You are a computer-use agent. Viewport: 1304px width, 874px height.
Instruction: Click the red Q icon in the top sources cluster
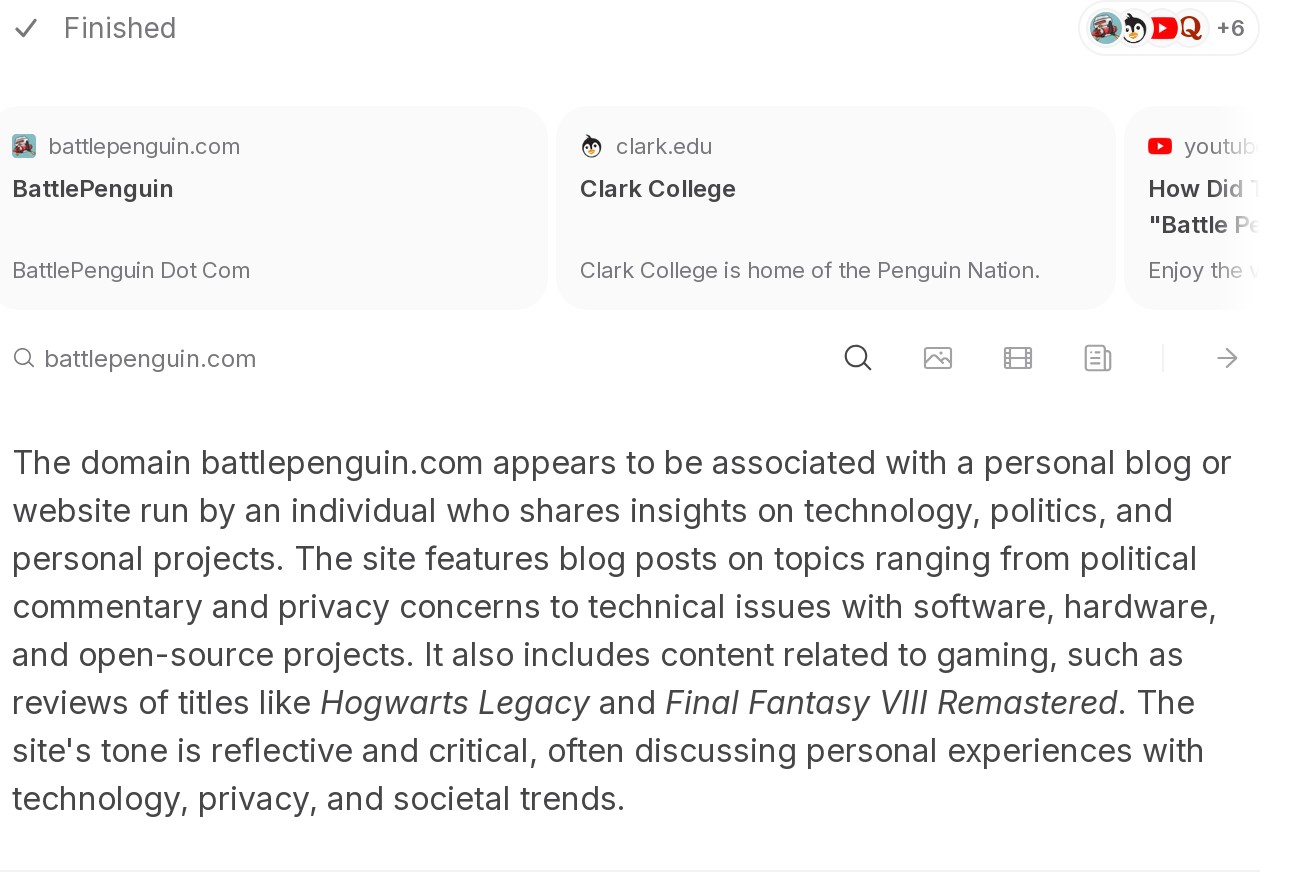[1190, 28]
